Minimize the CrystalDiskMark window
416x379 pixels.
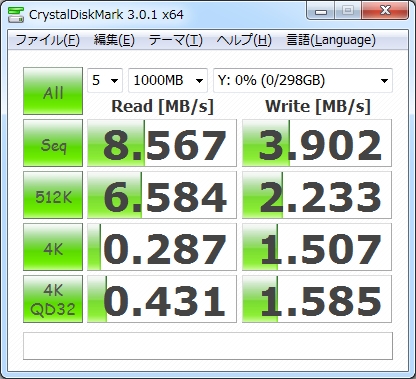[x=321, y=11]
